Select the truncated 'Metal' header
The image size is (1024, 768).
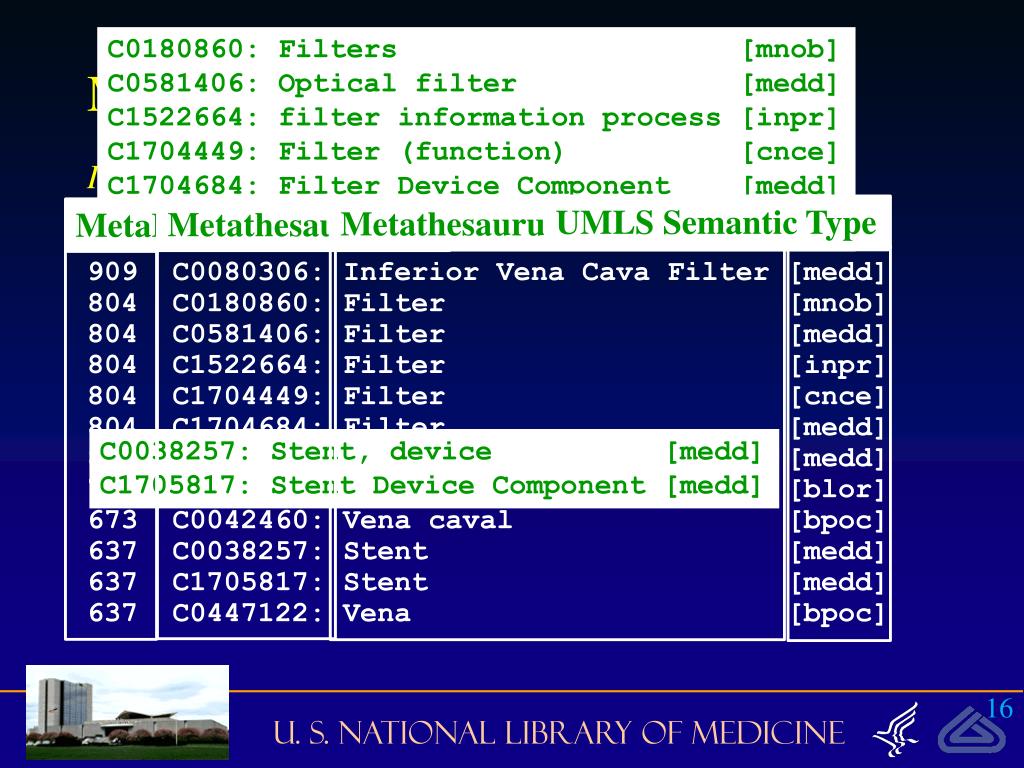click(x=116, y=226)
